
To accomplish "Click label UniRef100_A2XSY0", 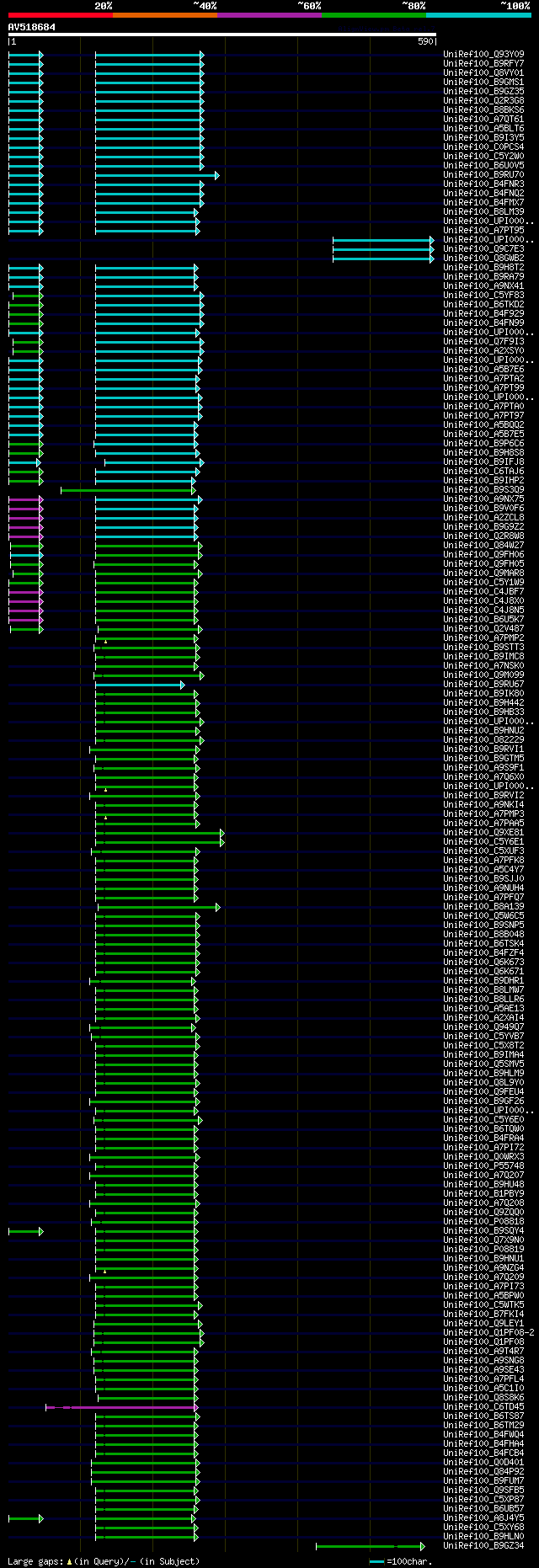I will tap(483, 351).
